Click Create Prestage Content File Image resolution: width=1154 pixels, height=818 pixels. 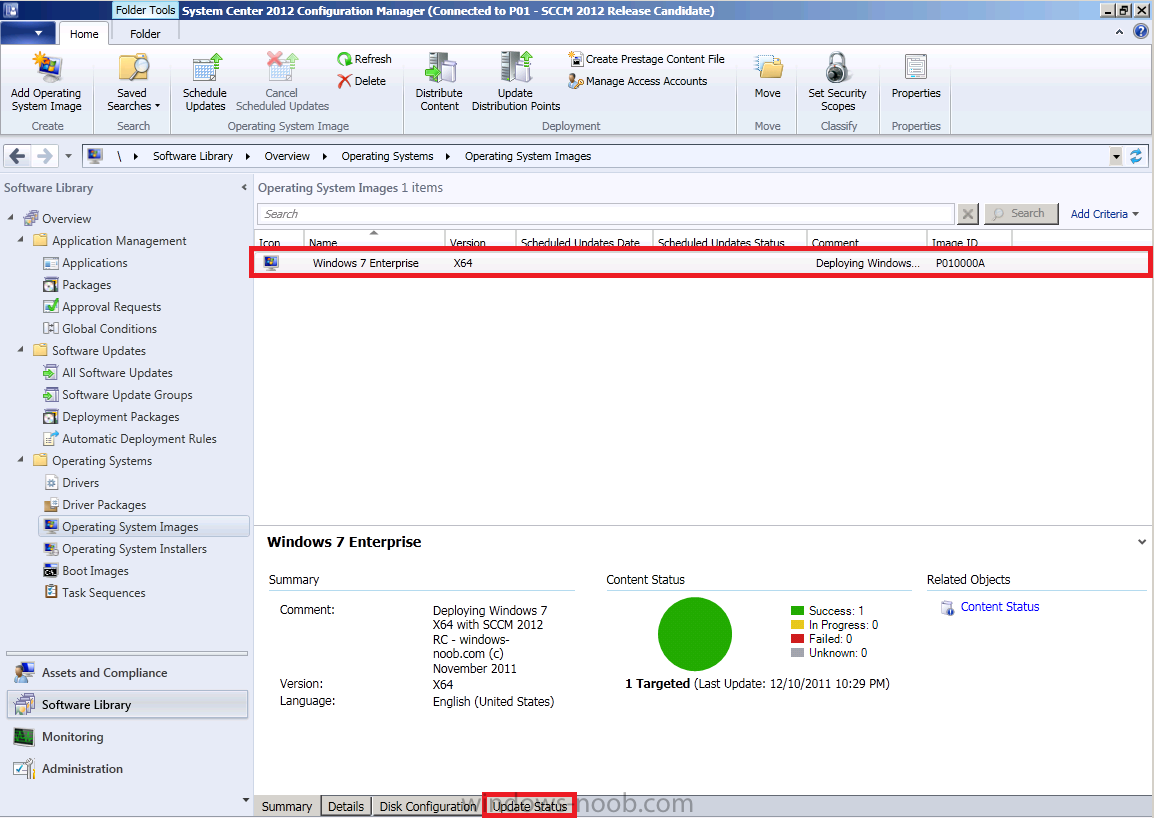646,59
